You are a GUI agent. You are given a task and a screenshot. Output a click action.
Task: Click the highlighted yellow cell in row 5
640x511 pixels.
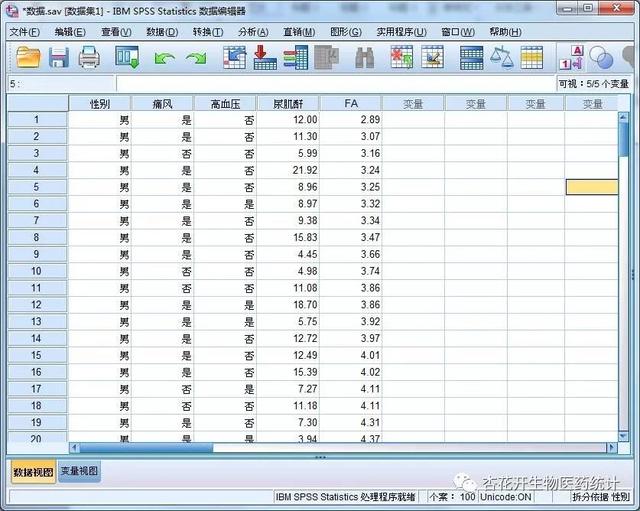[592, 187]
